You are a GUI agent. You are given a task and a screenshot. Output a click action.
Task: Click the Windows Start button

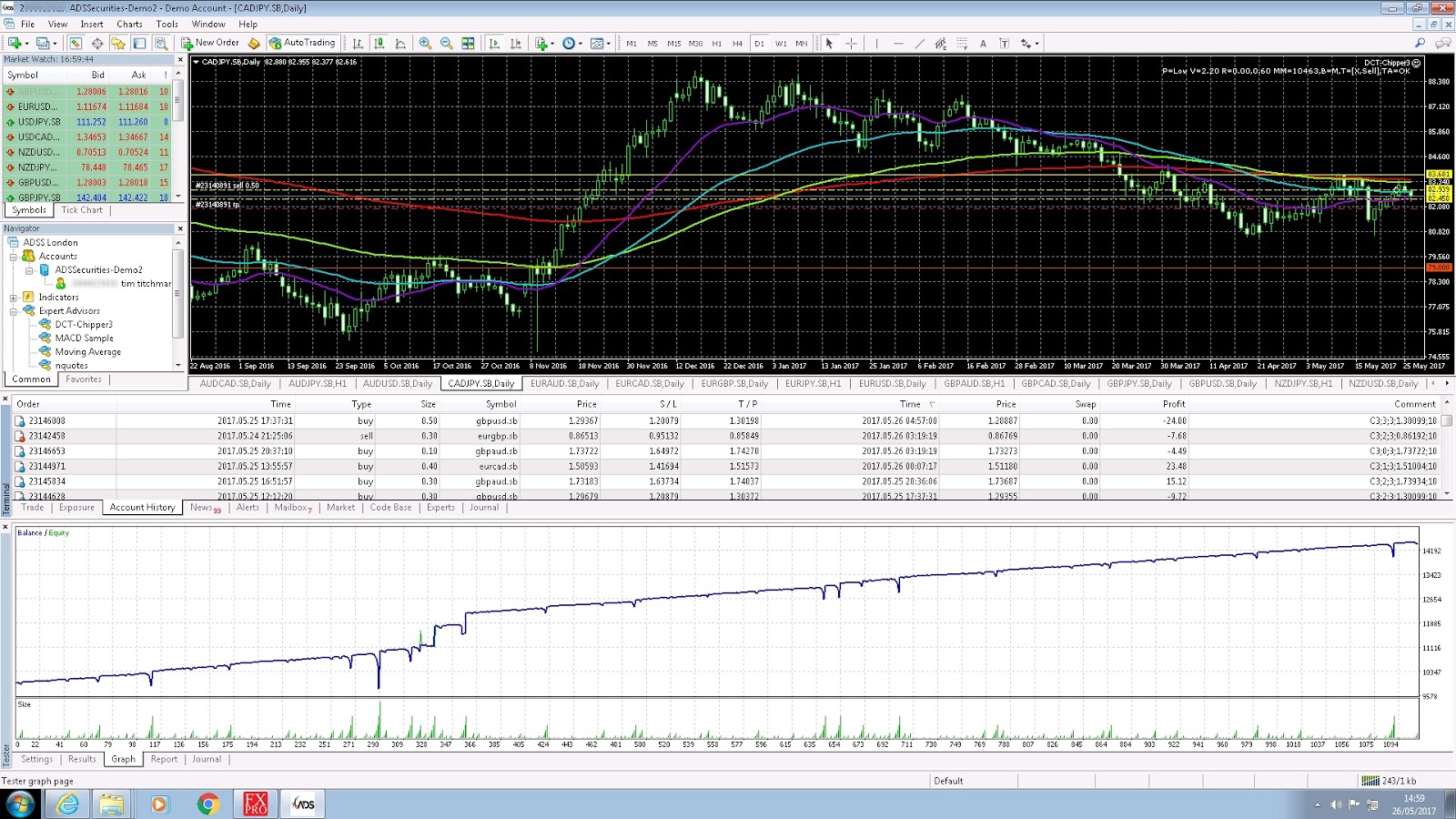click(x=20, y=804)
